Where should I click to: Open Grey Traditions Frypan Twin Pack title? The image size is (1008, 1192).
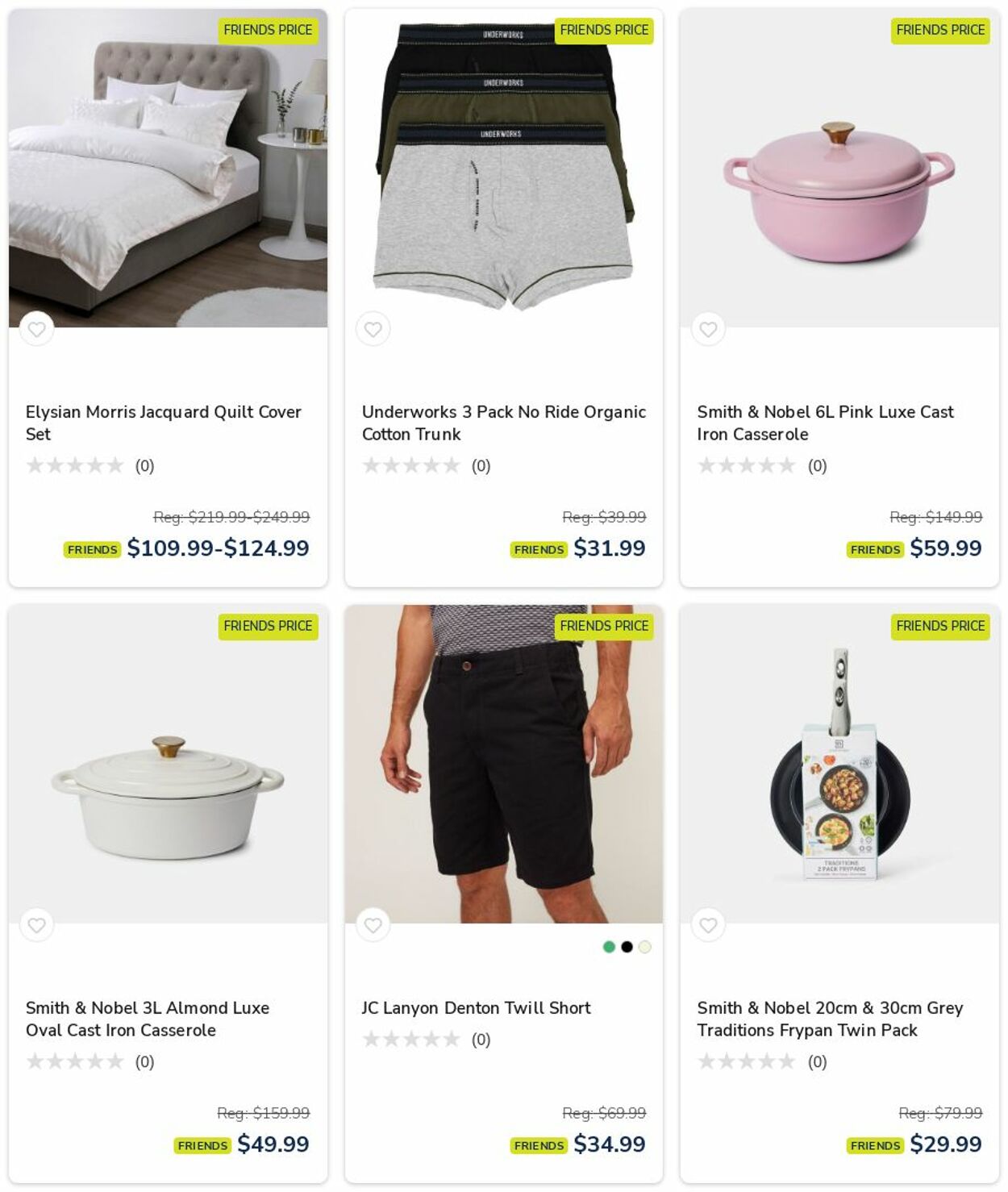(830, 1019)
